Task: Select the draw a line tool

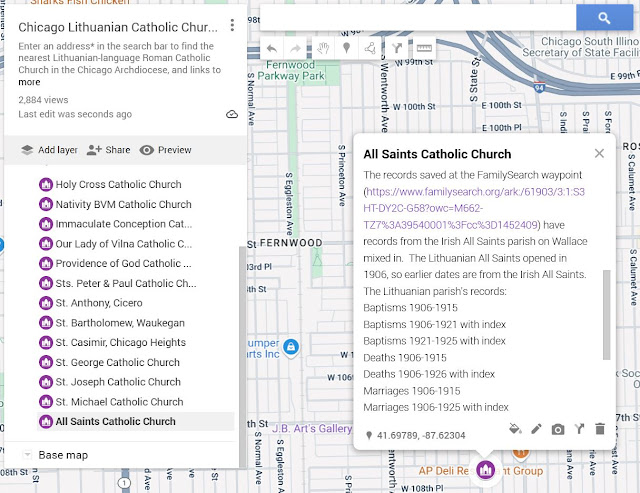Action: (x=370, y=49)
